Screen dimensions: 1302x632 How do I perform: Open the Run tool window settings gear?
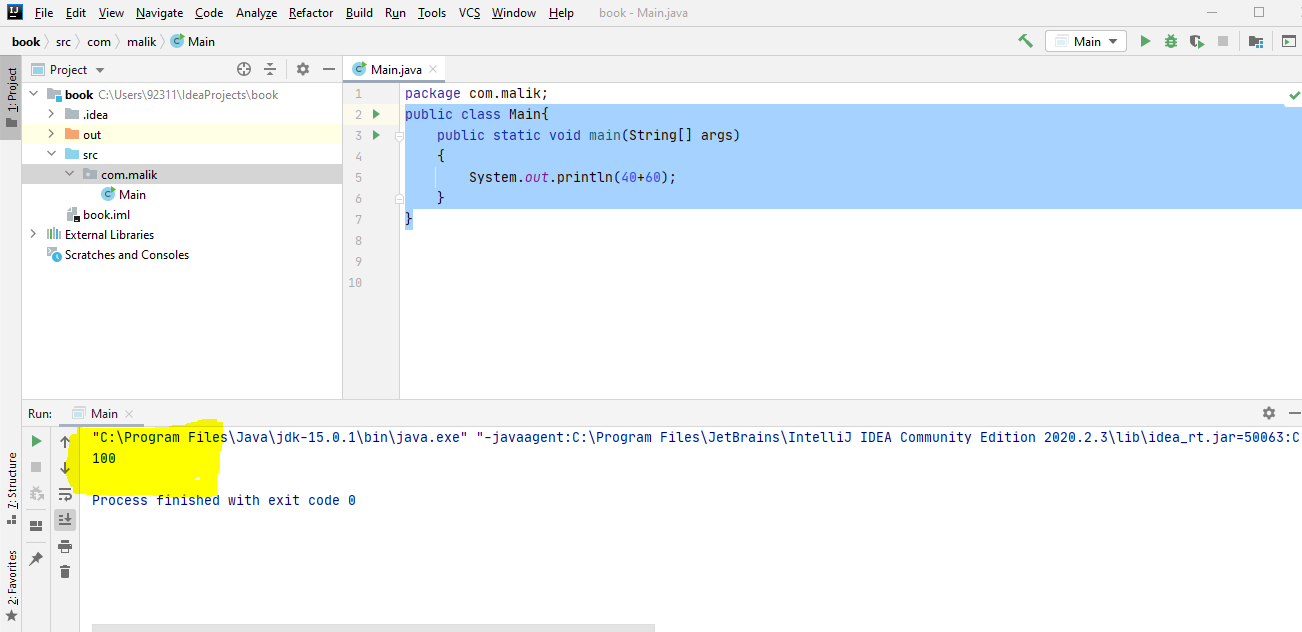click(x=1268, y=413)
